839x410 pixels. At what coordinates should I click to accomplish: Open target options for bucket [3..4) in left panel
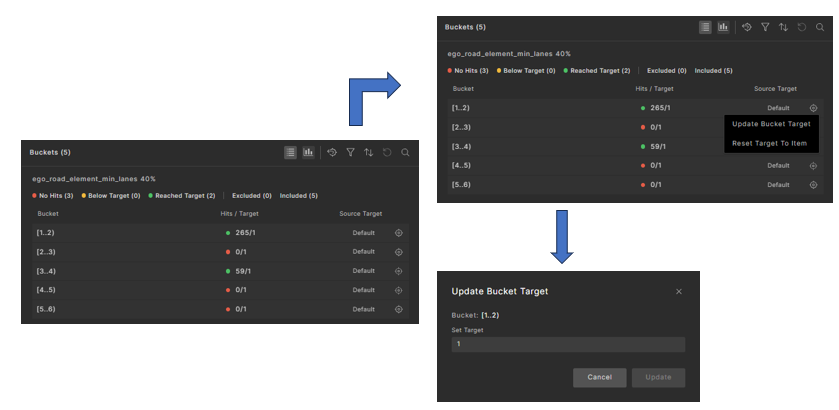399,271
